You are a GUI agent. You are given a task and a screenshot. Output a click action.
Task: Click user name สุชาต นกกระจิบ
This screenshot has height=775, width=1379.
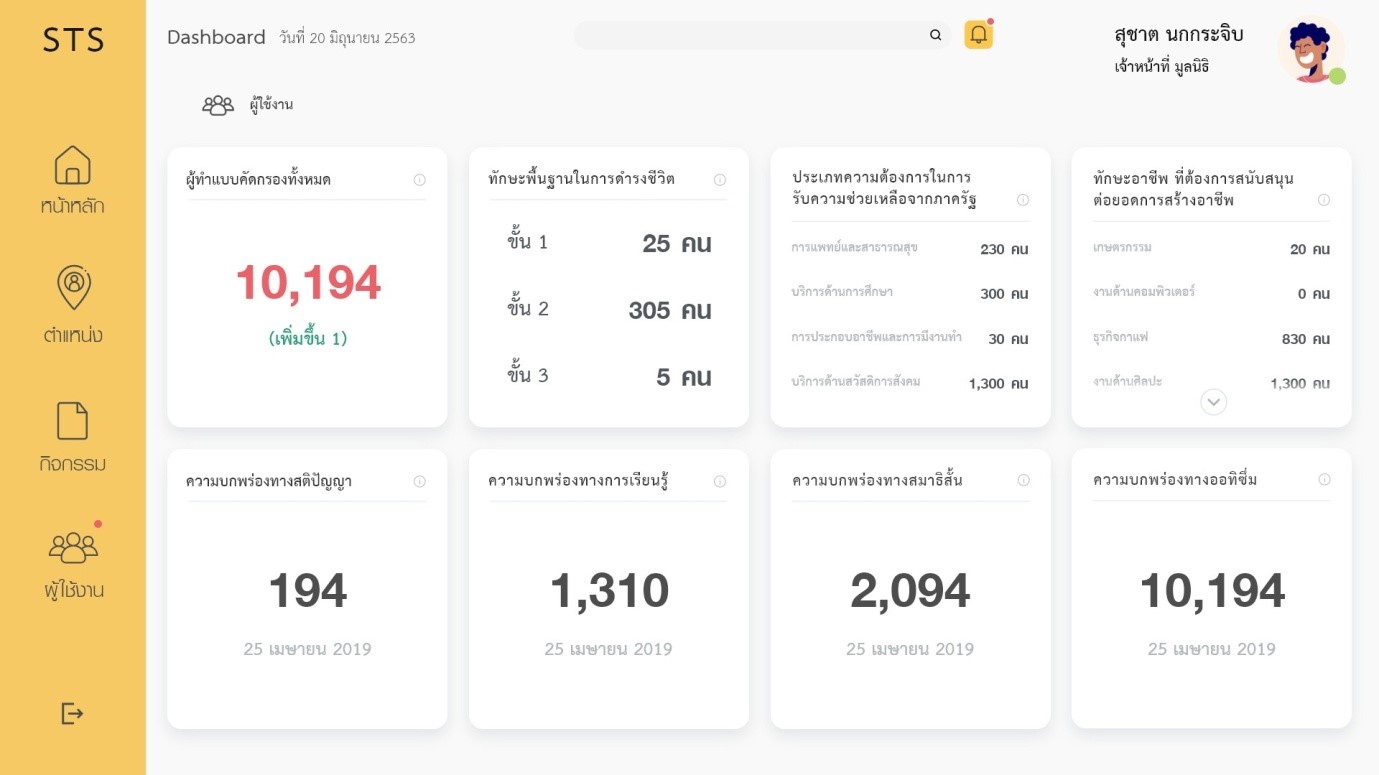[1178, 34]
